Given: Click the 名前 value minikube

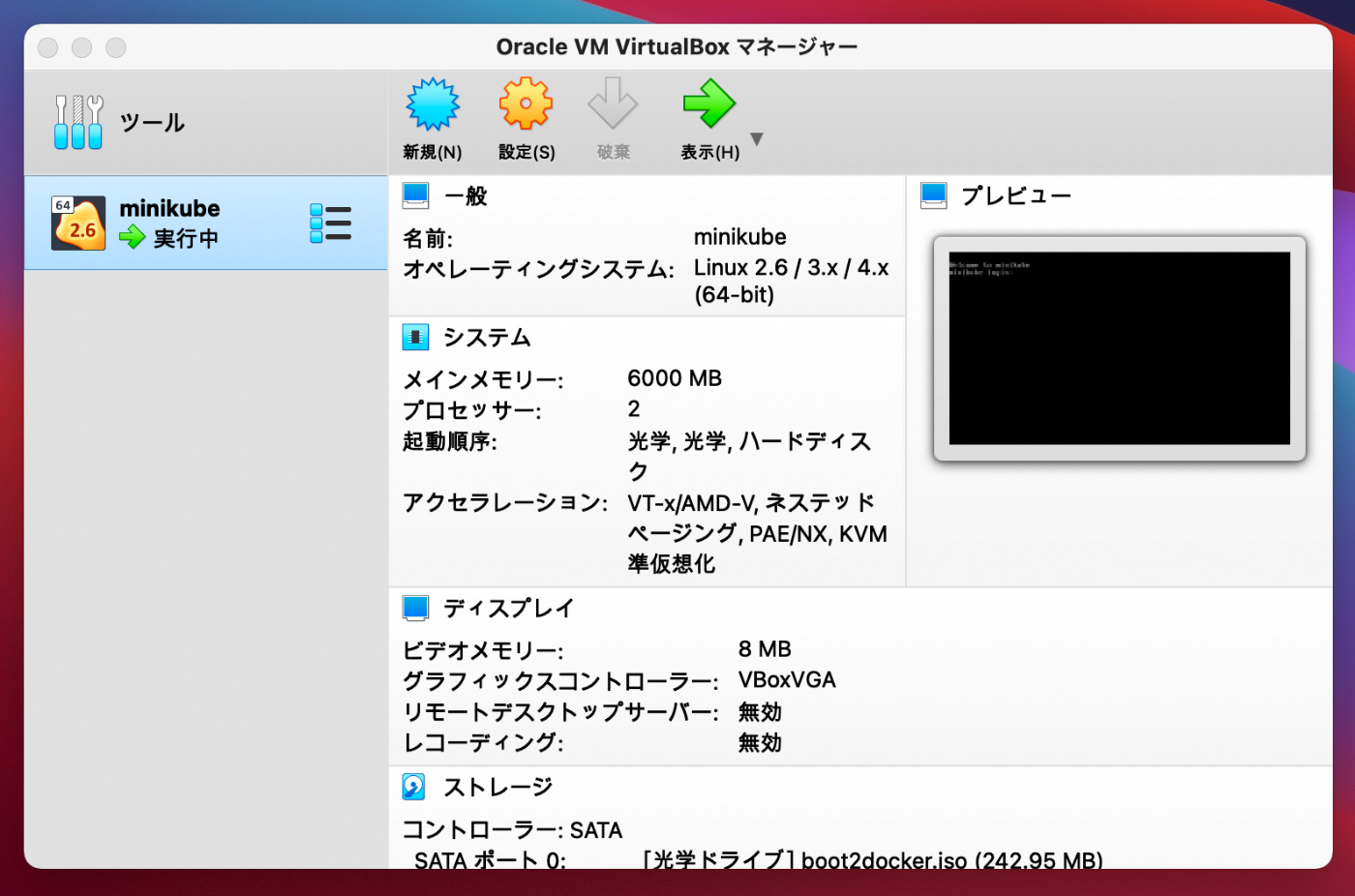Looking at the screenshot, I should (740, 237).
